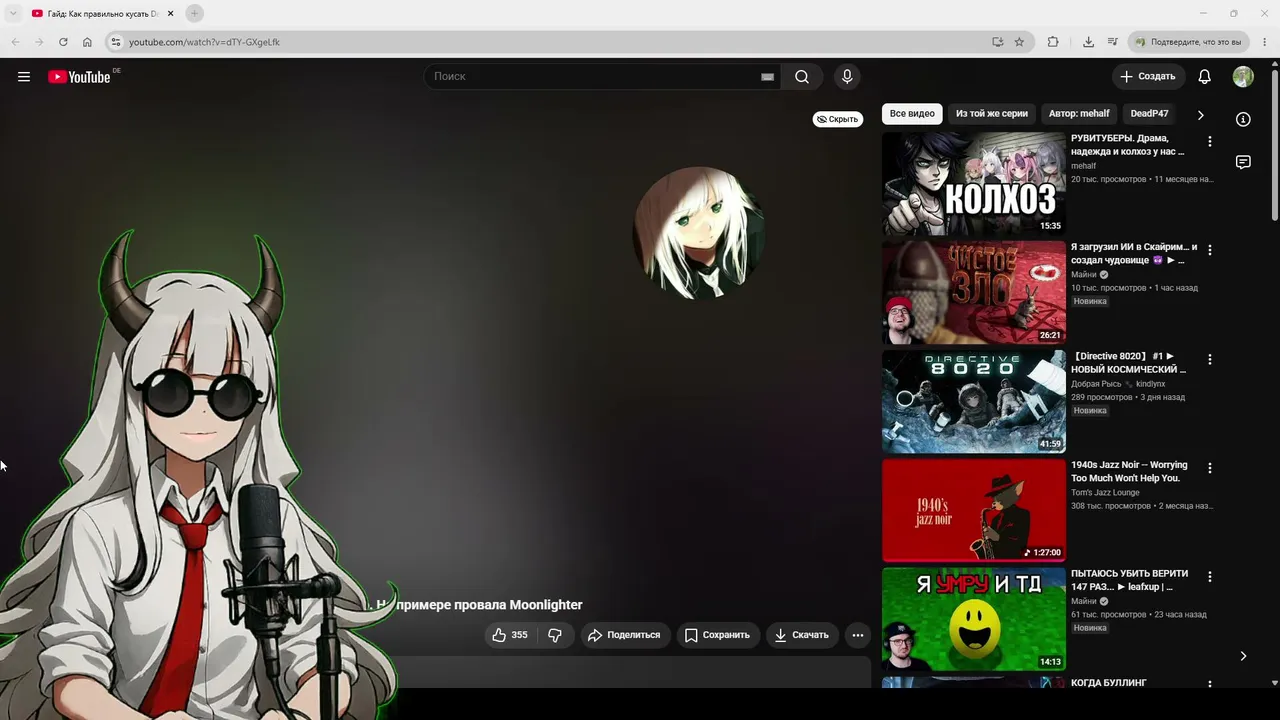Open options for Скайрим ИИ video
The width and height of the screenshot is (1280, 720).
point(1209,250)
